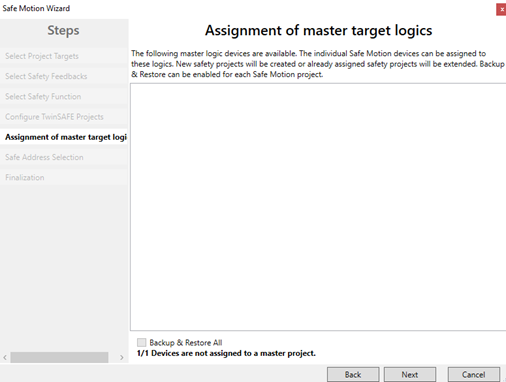The height and width of the screenshot is (382, 506).
Task: Open the Finalization step
Action: tap(63, 178)
